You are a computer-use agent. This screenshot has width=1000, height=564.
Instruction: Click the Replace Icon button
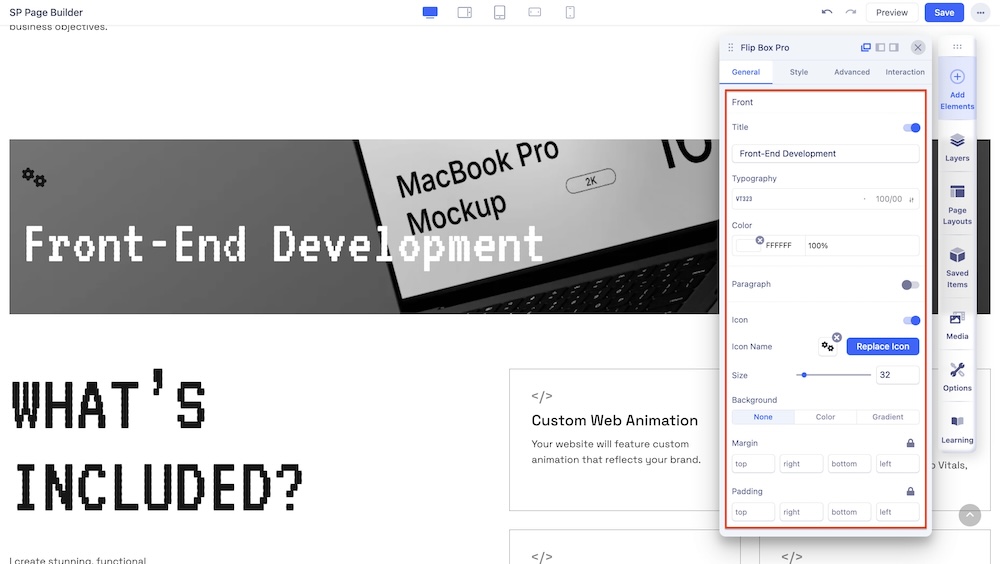coord(882,346)
